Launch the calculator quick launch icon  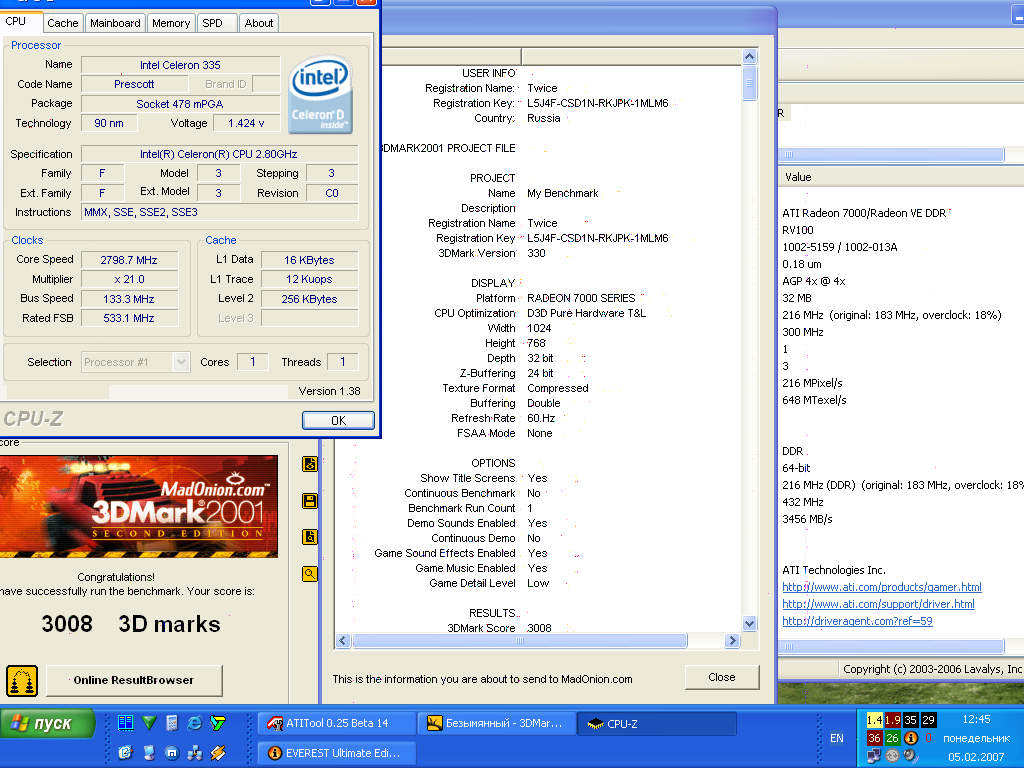point(172,722)
